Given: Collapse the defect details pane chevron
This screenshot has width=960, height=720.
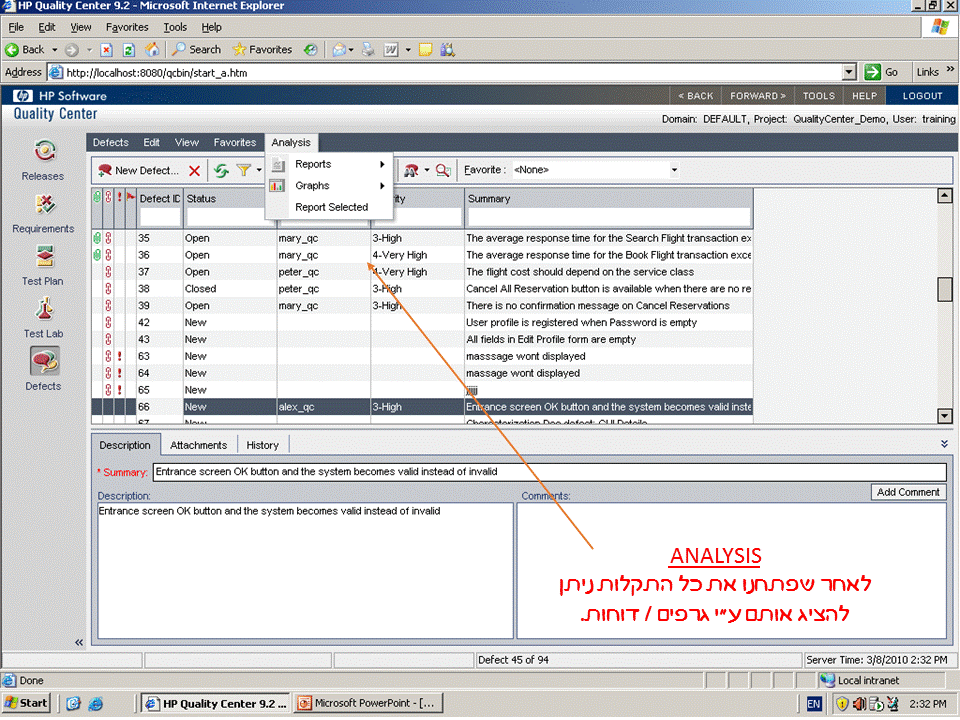Looking at the screenshot, I should pos(945,444).
